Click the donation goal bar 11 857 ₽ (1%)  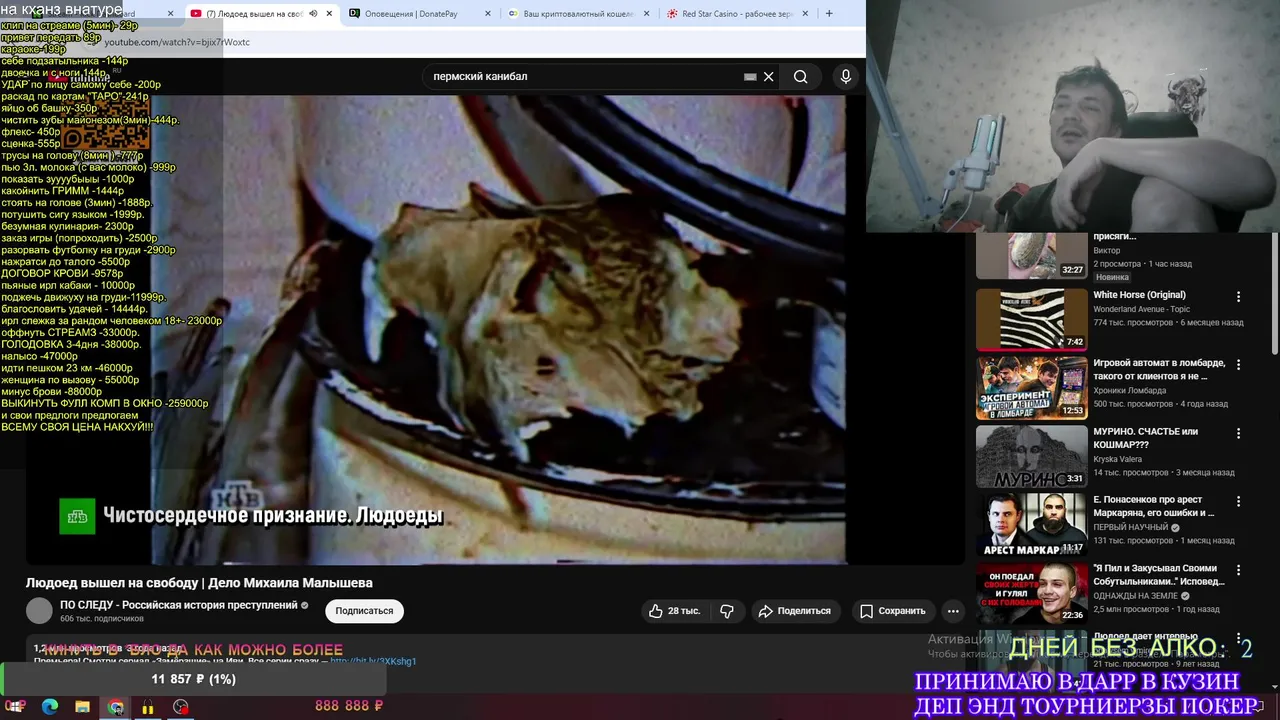point(193,679)
